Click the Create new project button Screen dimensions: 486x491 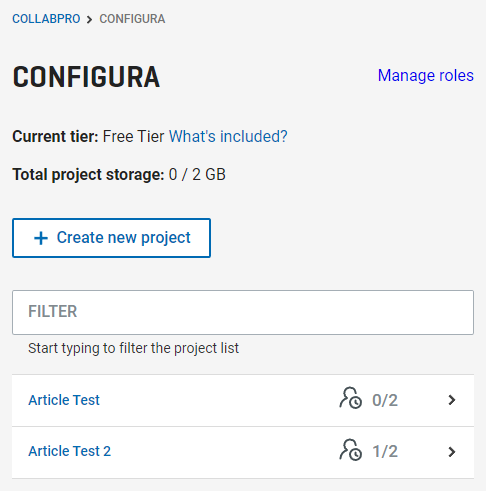coord(111,238)
